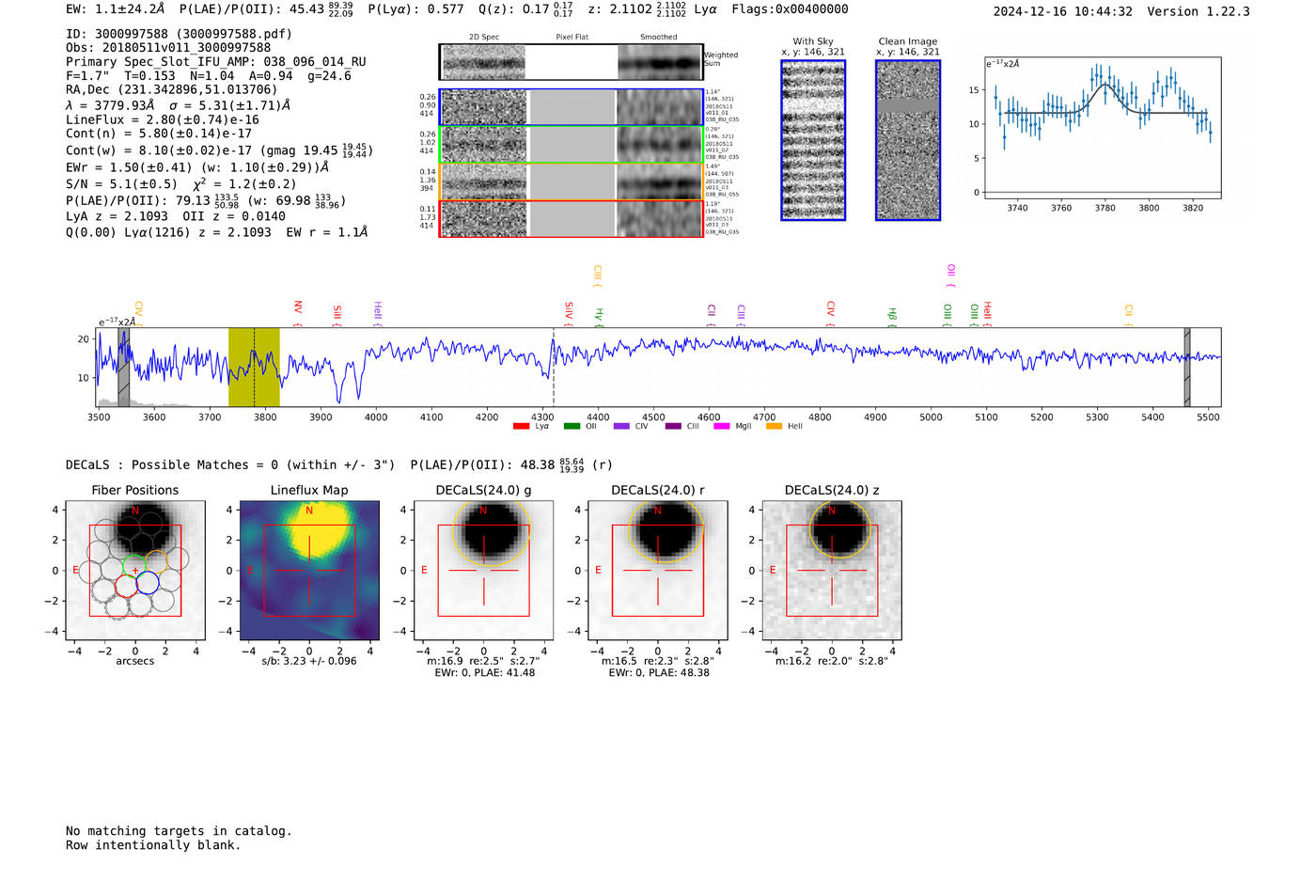The width and height of the screenshot is (1316, 896).
Task: Click the orange CII marker near 5350
Action: [x=1129, y=316]
